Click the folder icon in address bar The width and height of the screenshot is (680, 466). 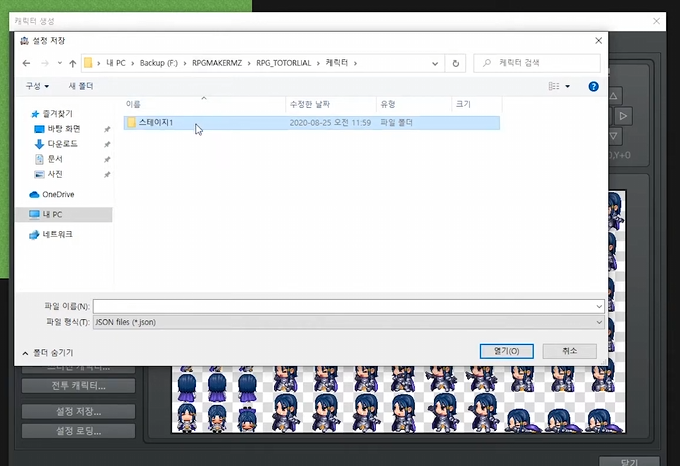tap(88, 63)
